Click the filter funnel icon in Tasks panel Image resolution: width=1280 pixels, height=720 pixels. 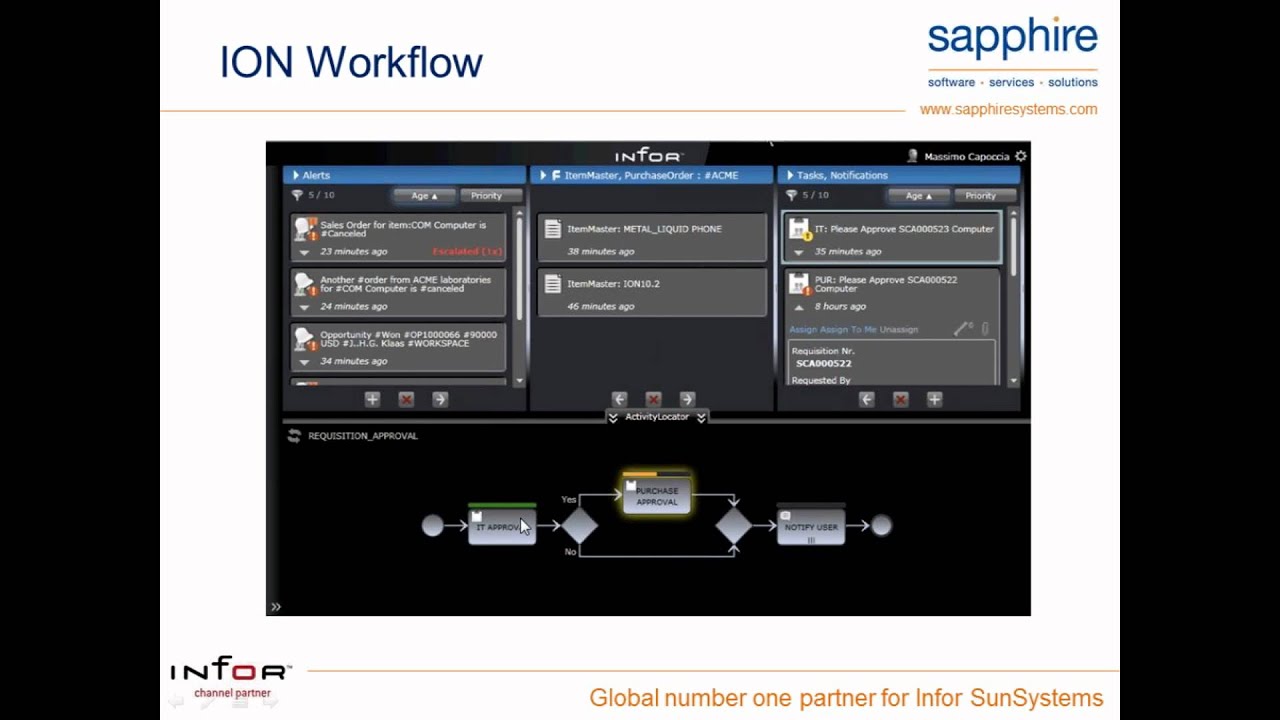791,196
